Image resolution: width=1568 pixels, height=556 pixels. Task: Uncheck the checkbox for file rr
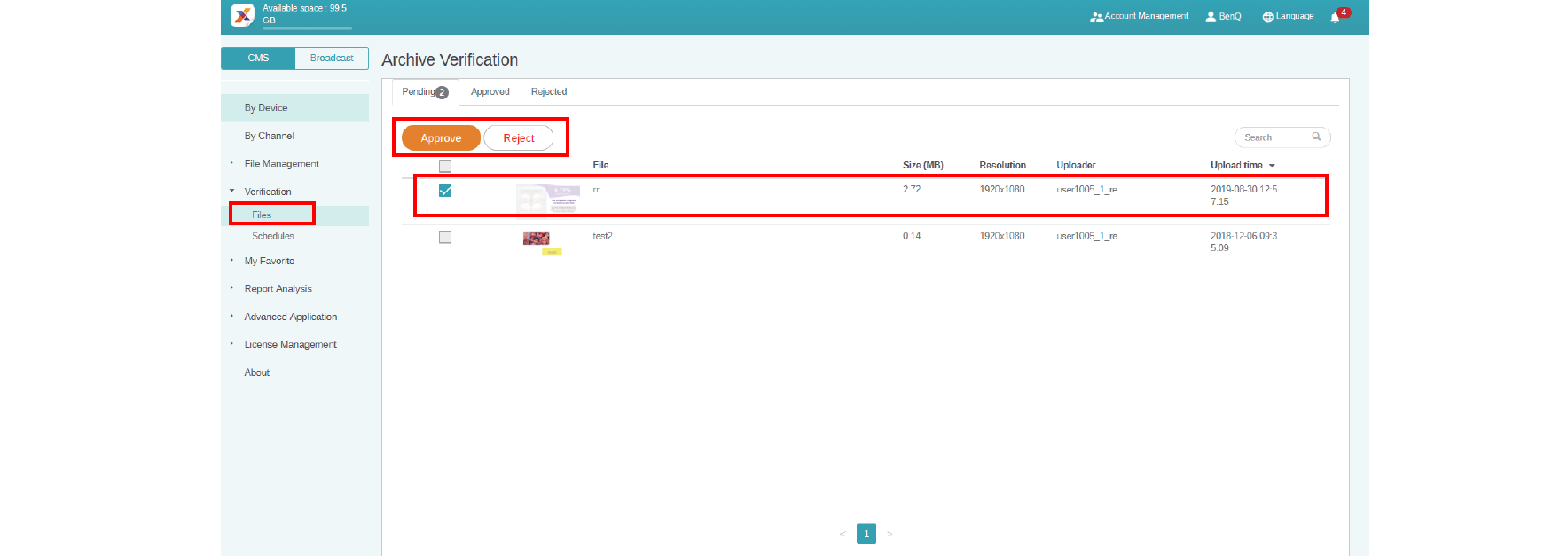(x=445, y=191)
